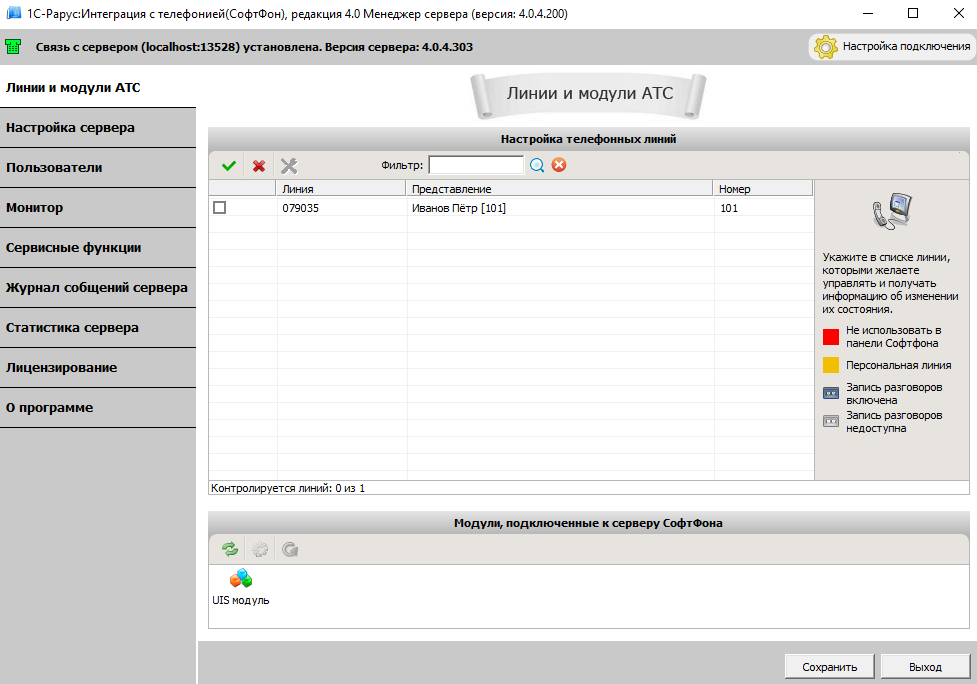This screenshot has width=977, height=684.
Task: Refresh modules list with green arrows icon
Action: pyautogui.click(x=230, y=549)
